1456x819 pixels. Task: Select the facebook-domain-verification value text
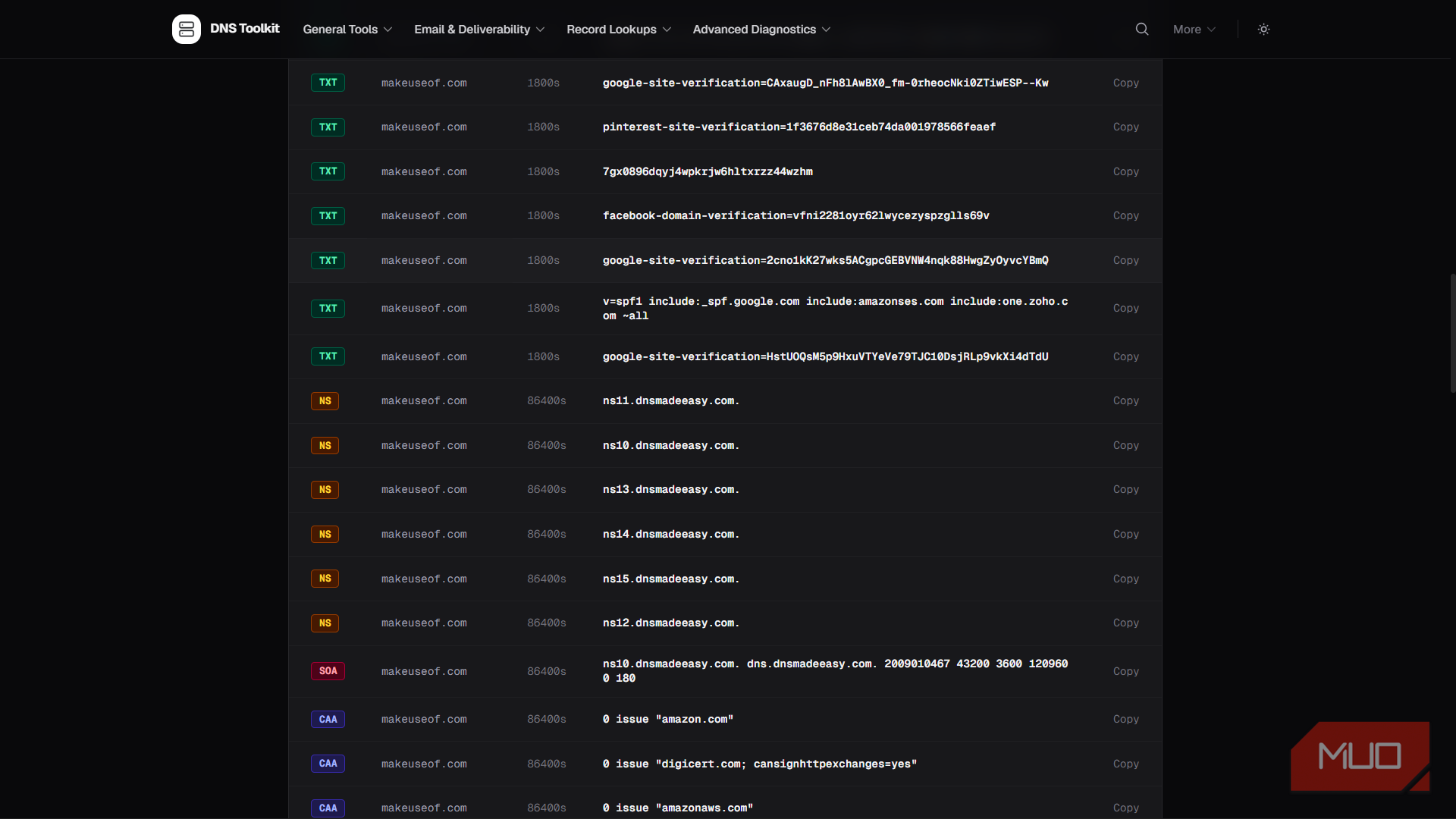pyautogui.click(x=796, y=215)
